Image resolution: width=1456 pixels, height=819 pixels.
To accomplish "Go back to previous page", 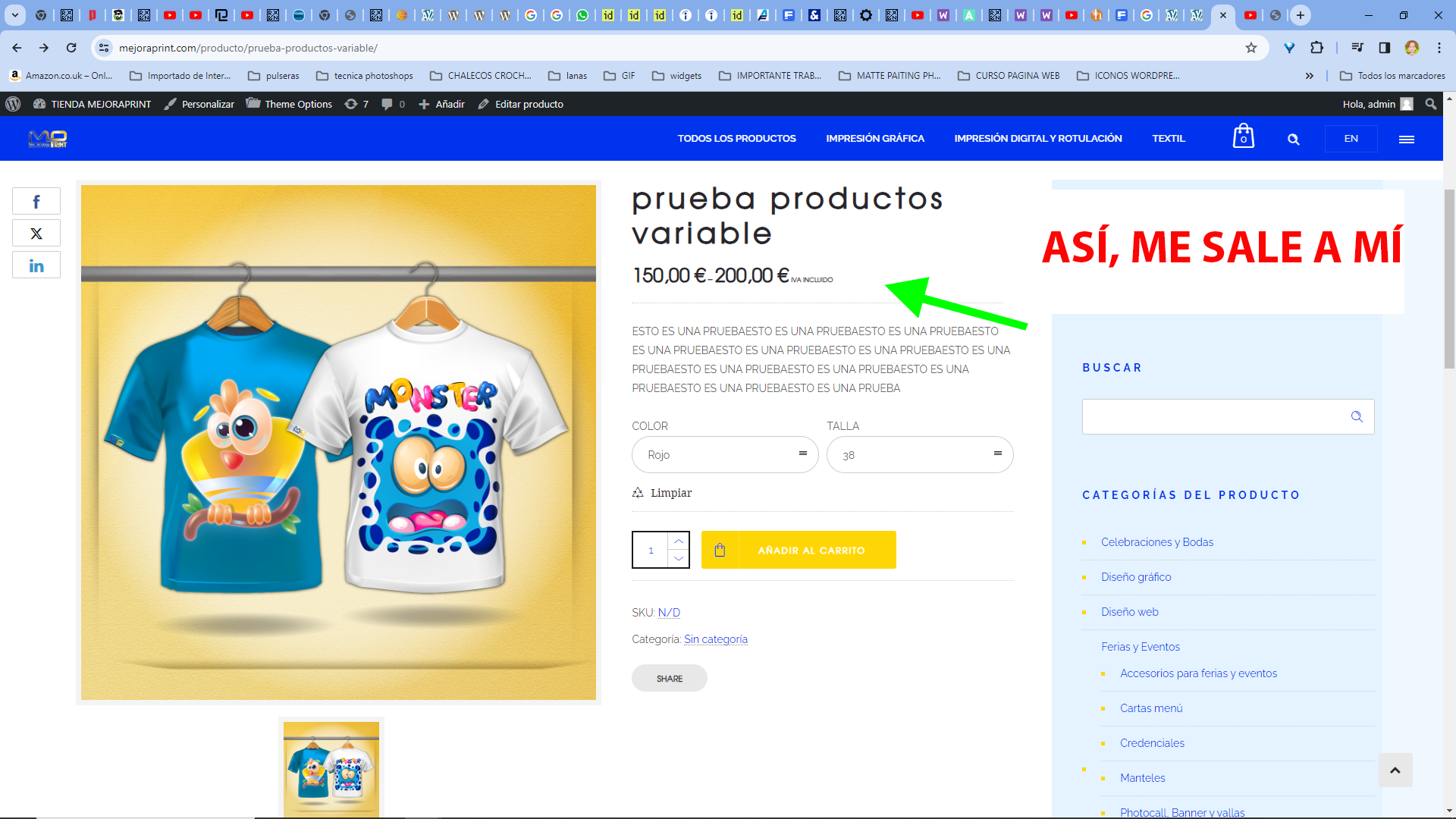I will pyautogui.click(x=17, y=48).
